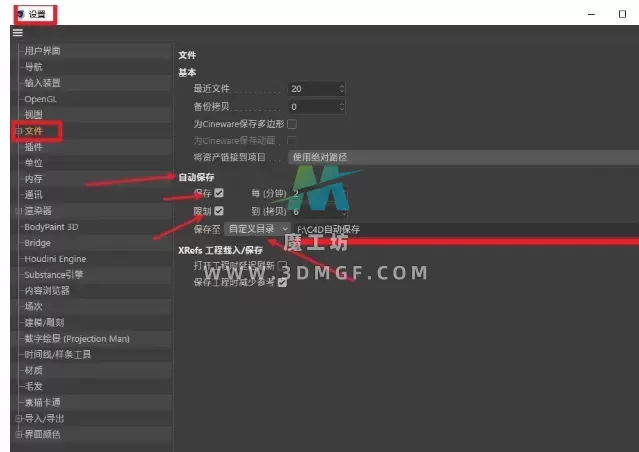639x452 pixels.
Task: Select 单位 settings
Action: click(x=33, y=163)
